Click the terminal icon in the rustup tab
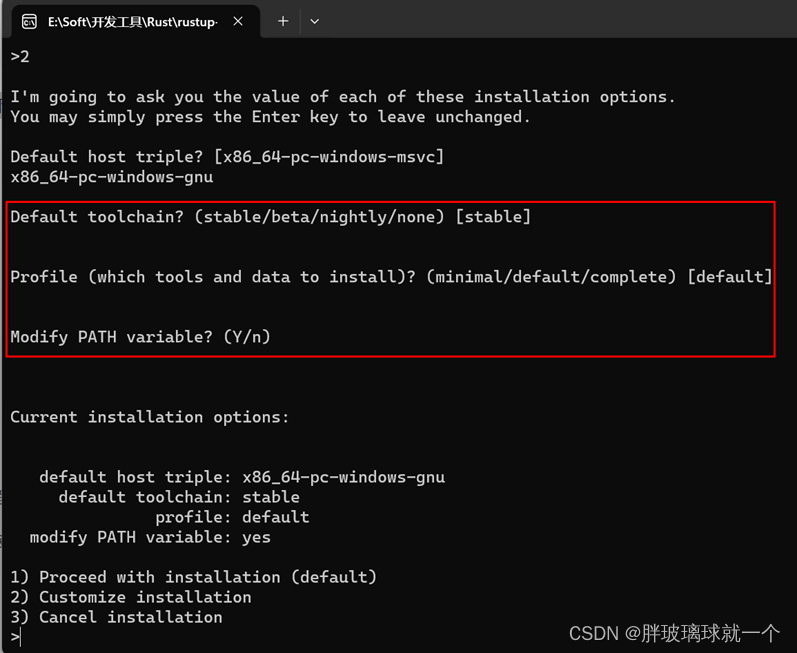 pyautogui.click(x=29, y=21)
